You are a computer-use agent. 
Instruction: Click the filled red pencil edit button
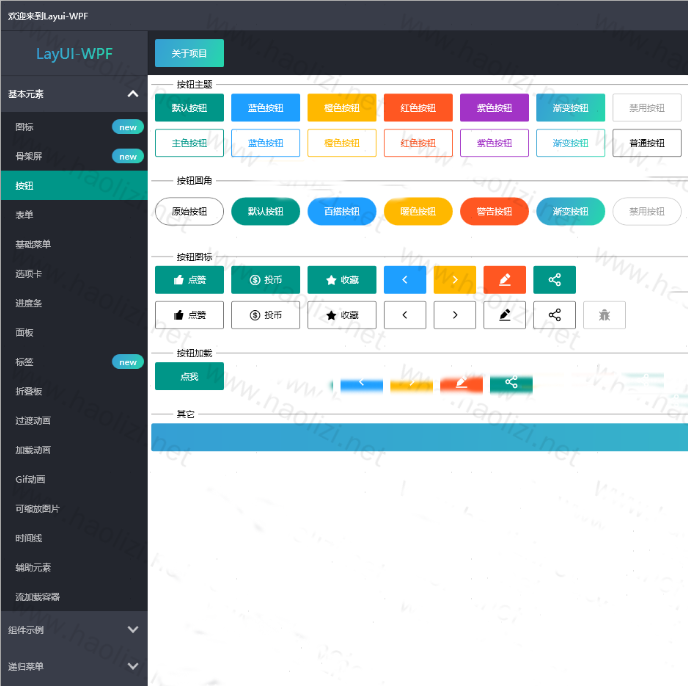coord(504,280)
